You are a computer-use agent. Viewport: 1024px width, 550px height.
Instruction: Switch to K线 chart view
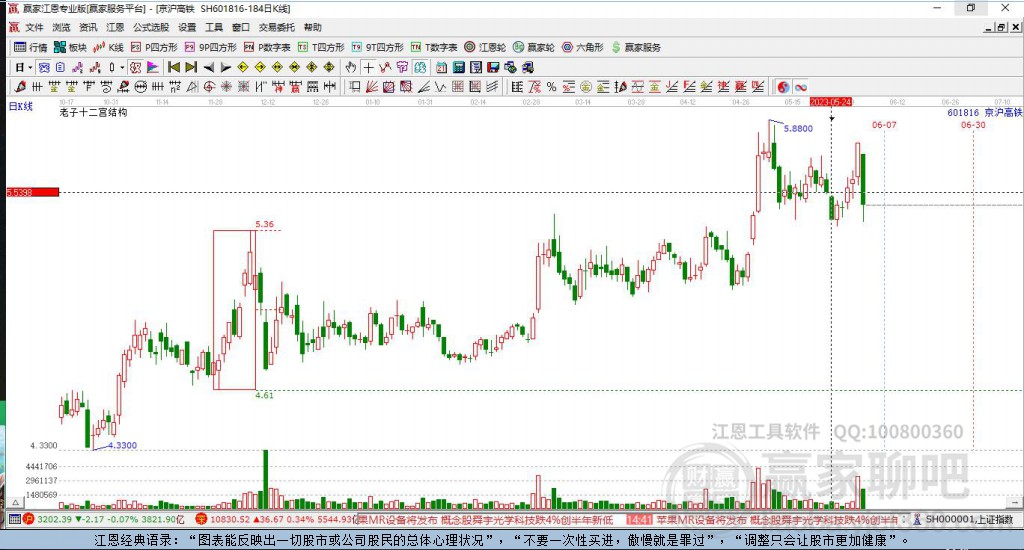coord(108,47)
